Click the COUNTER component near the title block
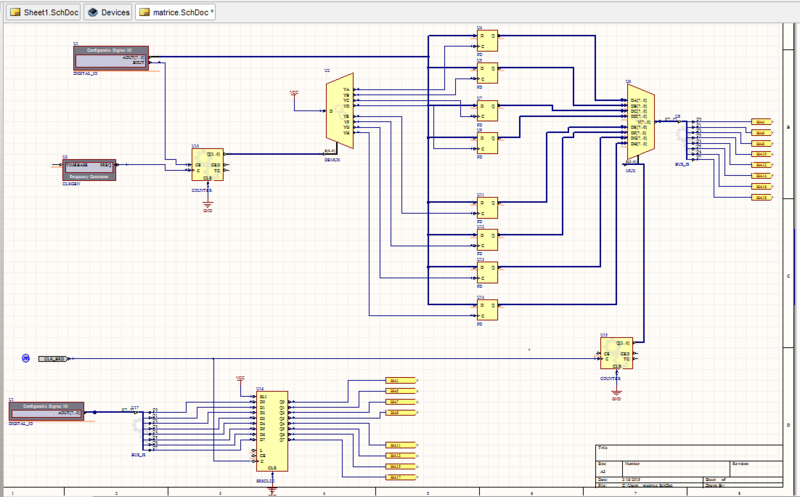 point(616,352)
